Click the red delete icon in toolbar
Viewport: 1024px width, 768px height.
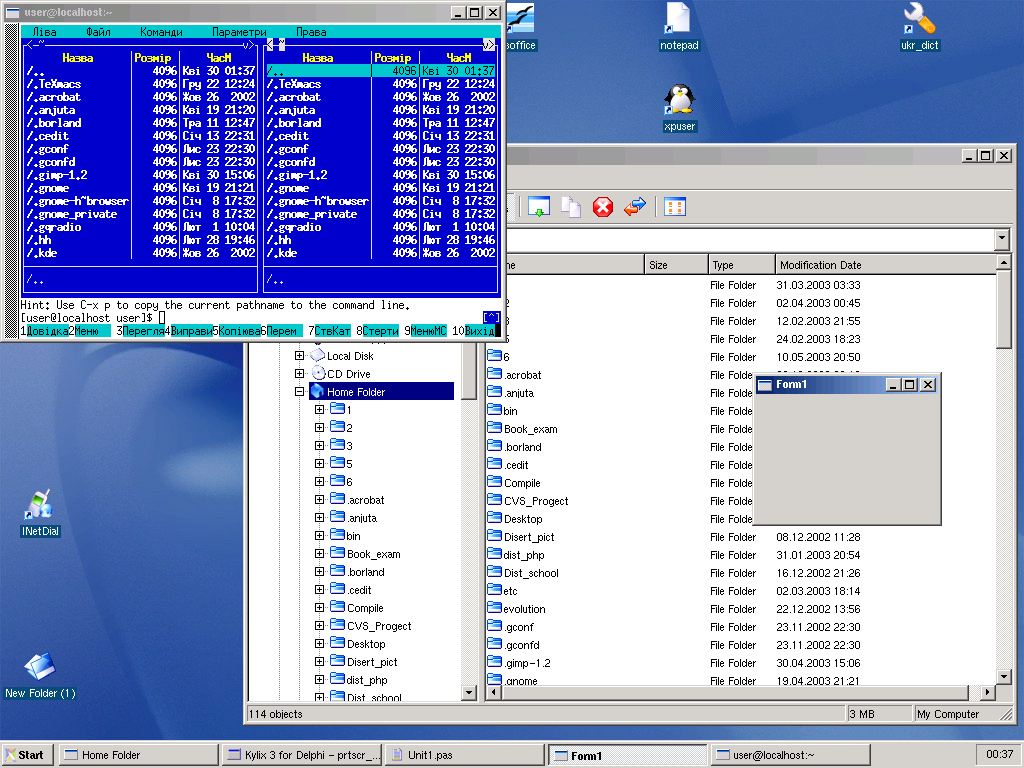coord(602,207)
